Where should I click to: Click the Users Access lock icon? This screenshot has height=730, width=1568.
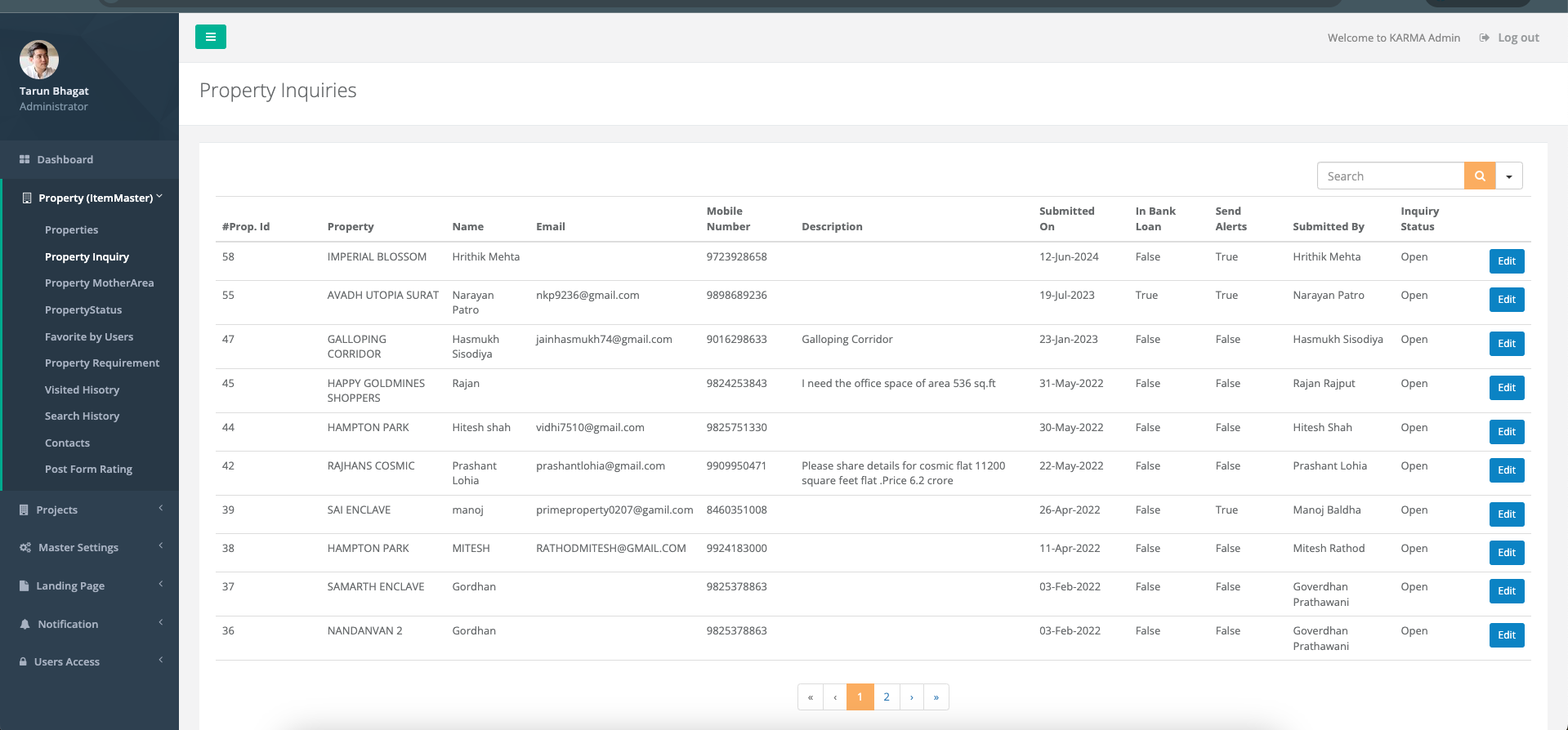coord(23,662)
